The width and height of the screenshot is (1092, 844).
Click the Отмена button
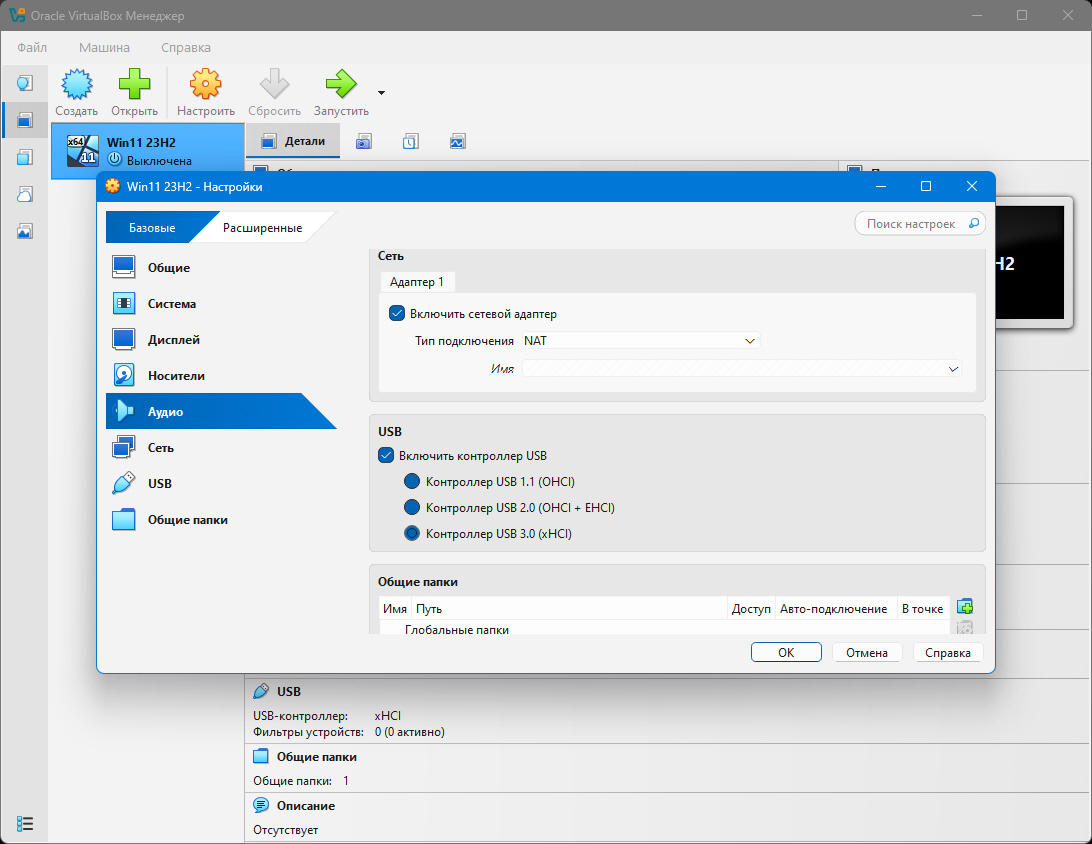(866, 652)
